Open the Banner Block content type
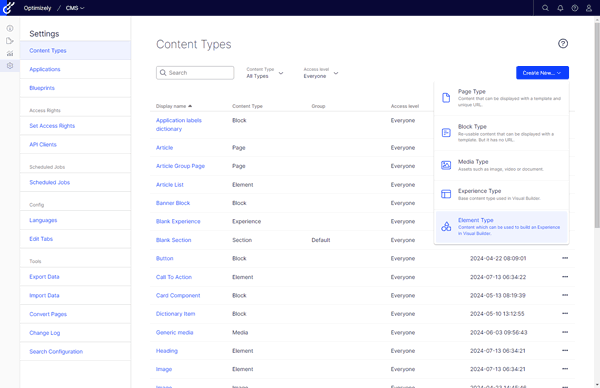 [173, 203]
